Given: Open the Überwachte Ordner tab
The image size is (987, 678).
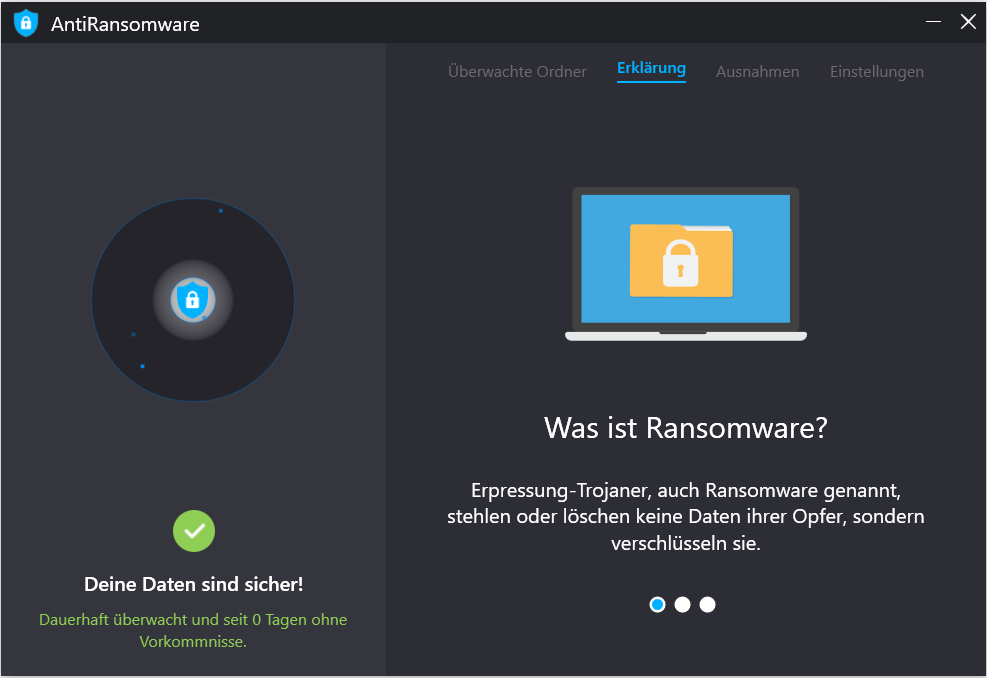Looking at the screenshot, I should (517, 72).
